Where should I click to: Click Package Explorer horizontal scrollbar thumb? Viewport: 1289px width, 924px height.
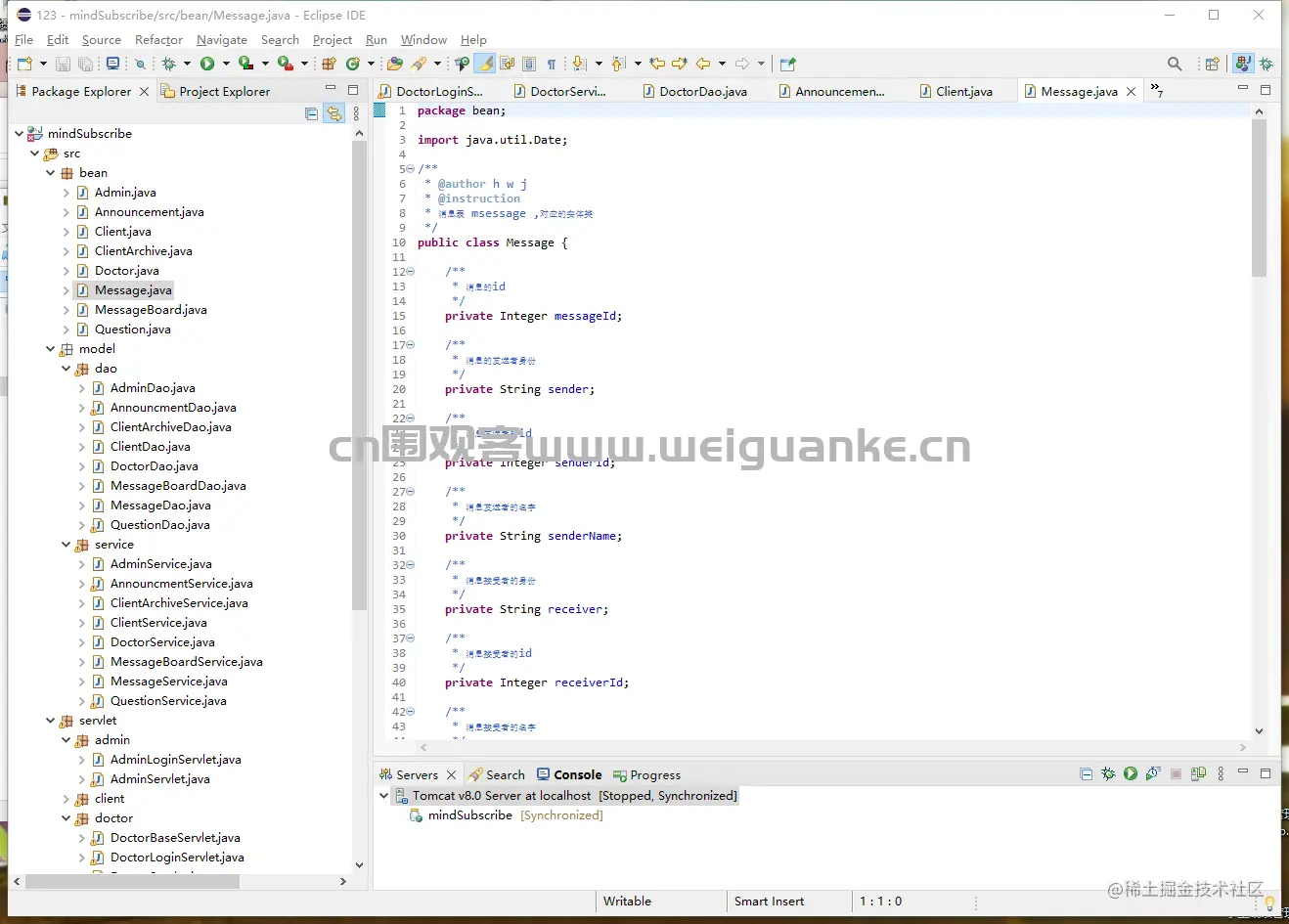(133, 881)
